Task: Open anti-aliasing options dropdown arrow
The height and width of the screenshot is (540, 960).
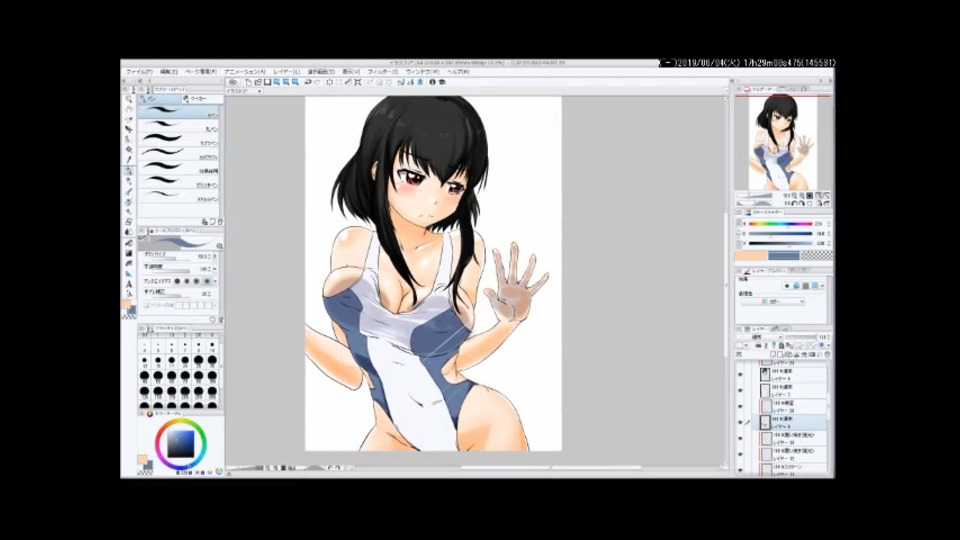Action: 216,281
